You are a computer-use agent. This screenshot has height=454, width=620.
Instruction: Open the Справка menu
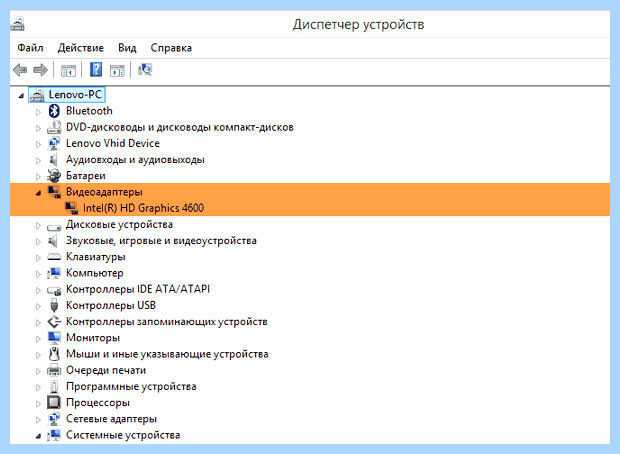[x=171, y=48]
